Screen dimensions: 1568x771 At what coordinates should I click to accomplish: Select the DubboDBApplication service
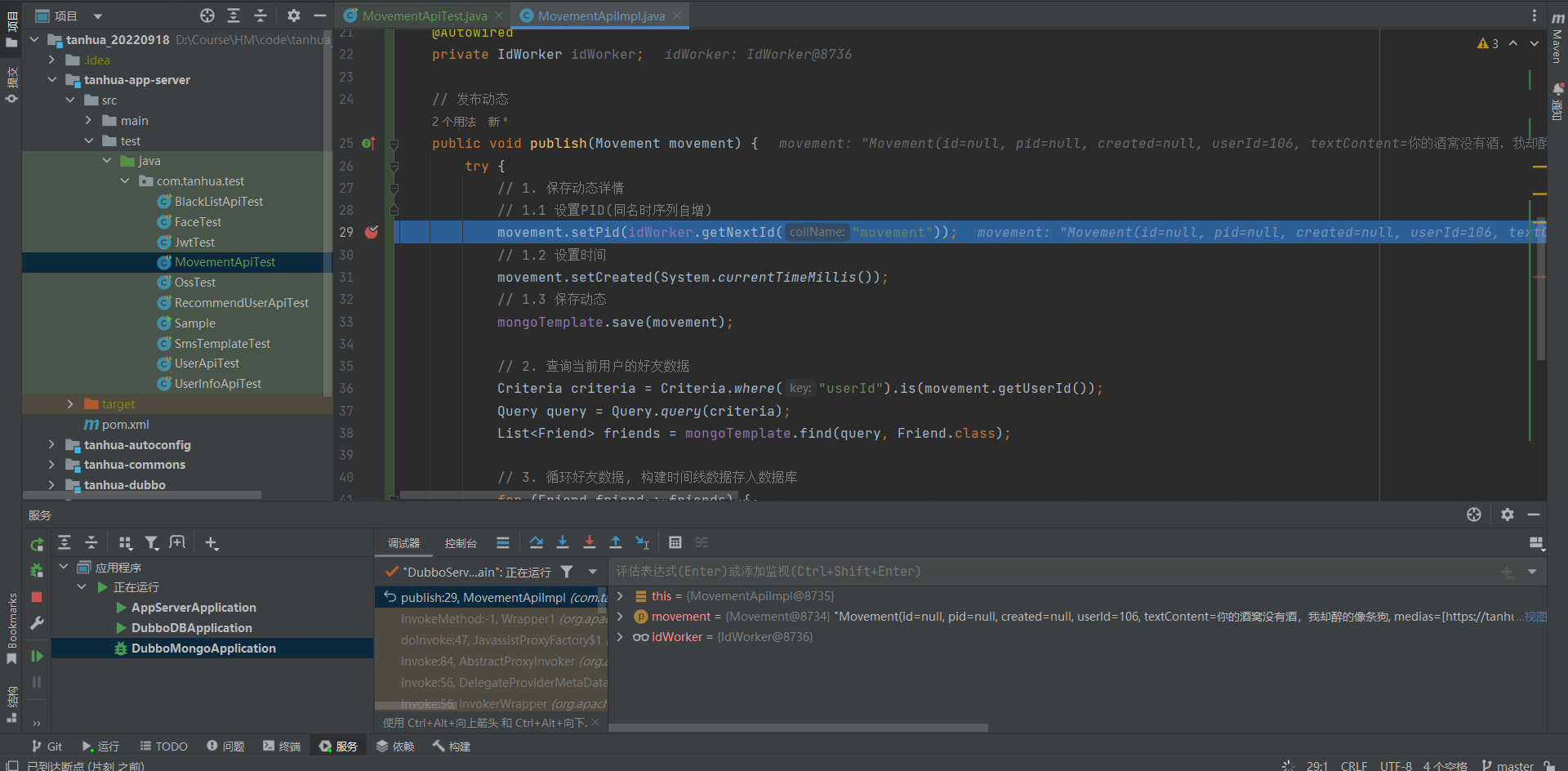coord(192,628)
